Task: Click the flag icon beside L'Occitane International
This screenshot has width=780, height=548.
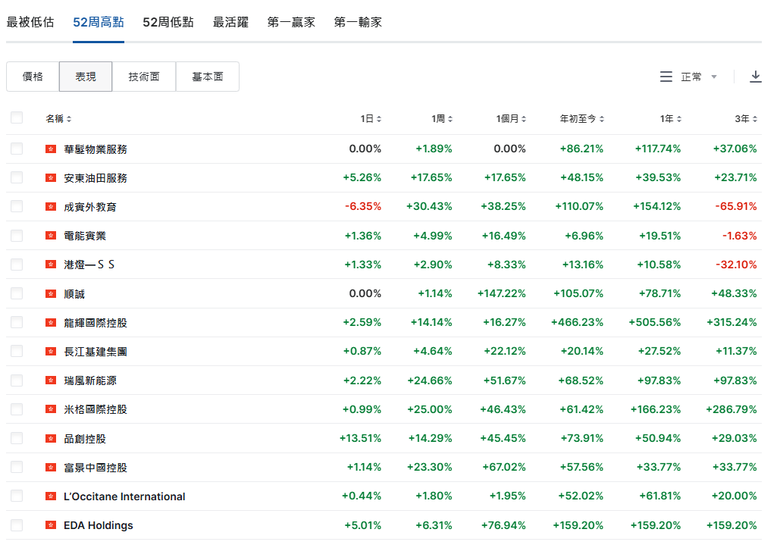Action: point(51,496)
